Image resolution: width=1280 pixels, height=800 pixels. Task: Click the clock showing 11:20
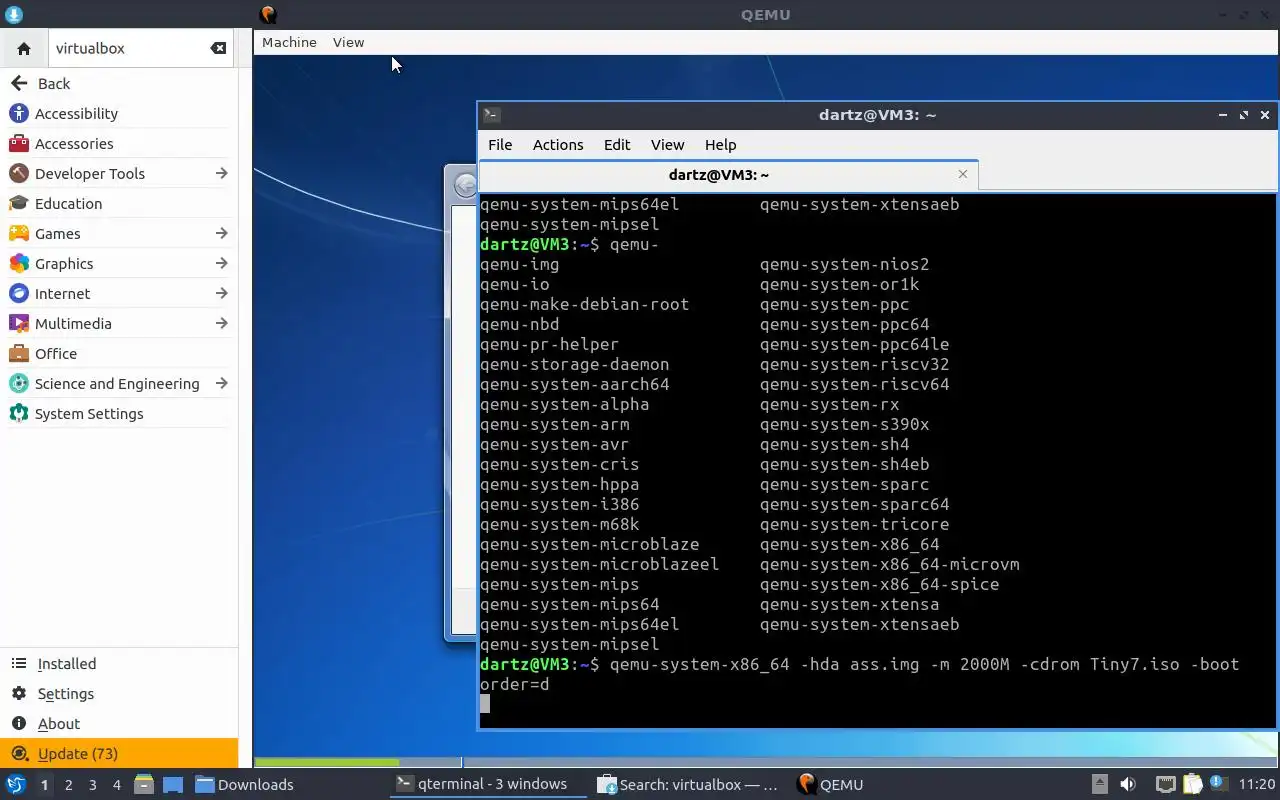click(1256, 784)
